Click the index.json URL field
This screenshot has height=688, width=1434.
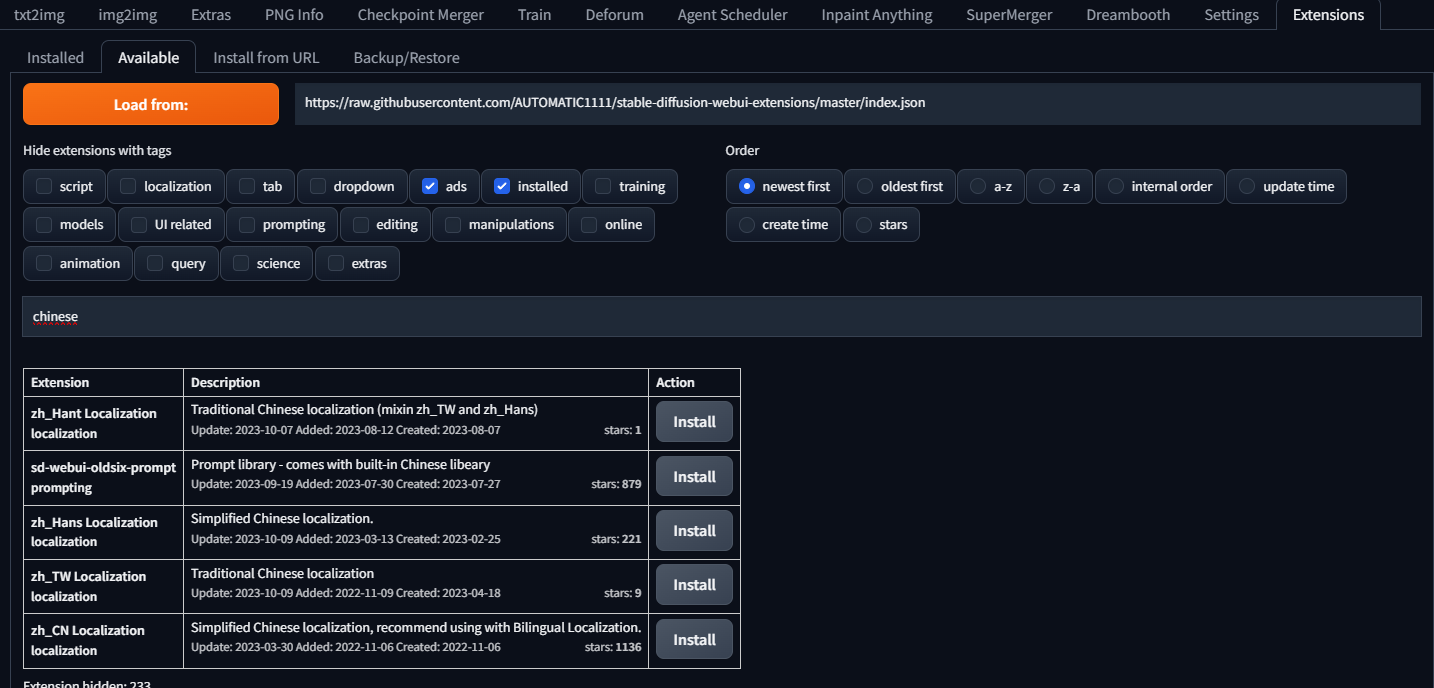pos(857,103)
